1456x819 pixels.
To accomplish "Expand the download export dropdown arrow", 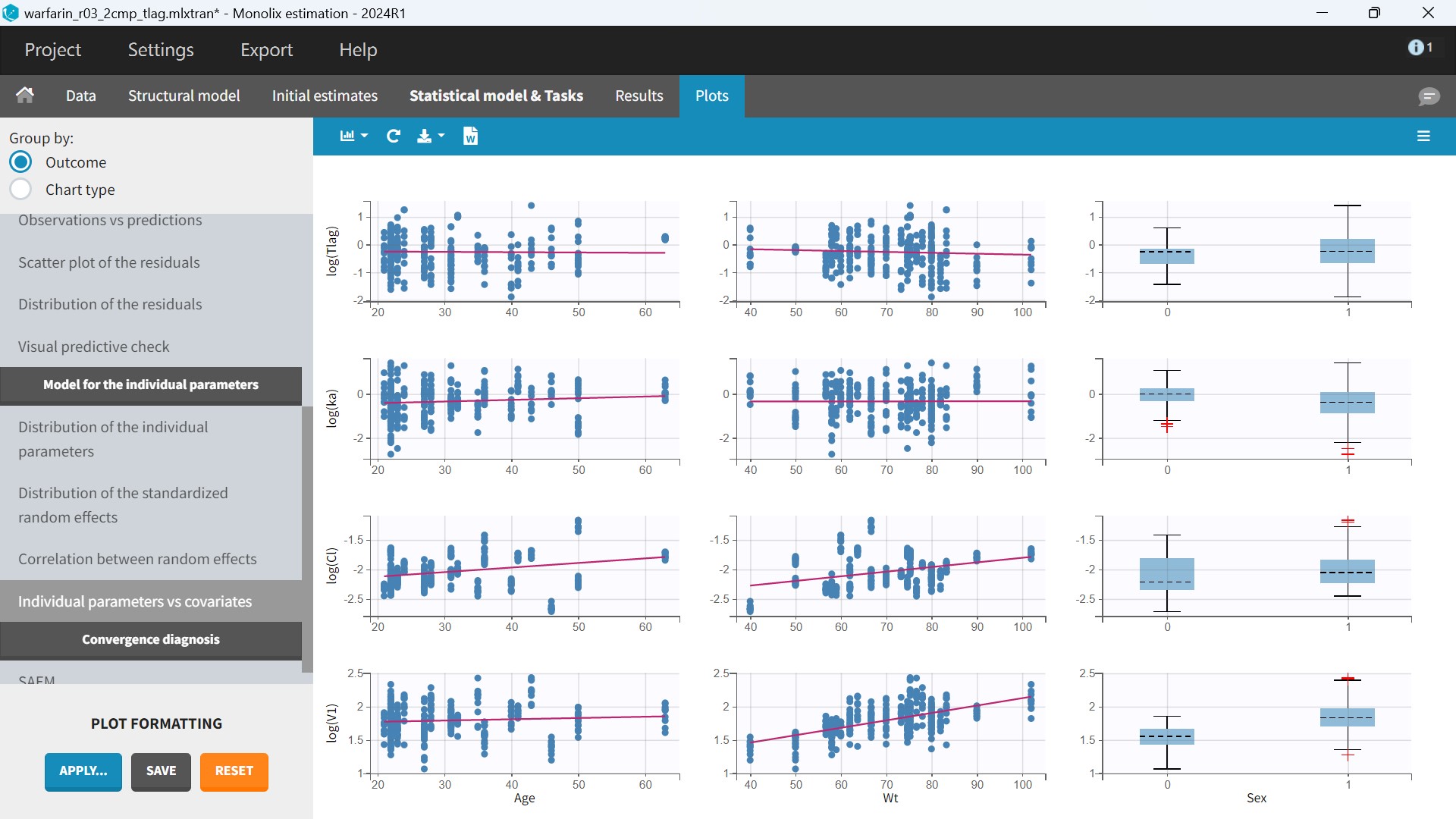I will point(441,136).
